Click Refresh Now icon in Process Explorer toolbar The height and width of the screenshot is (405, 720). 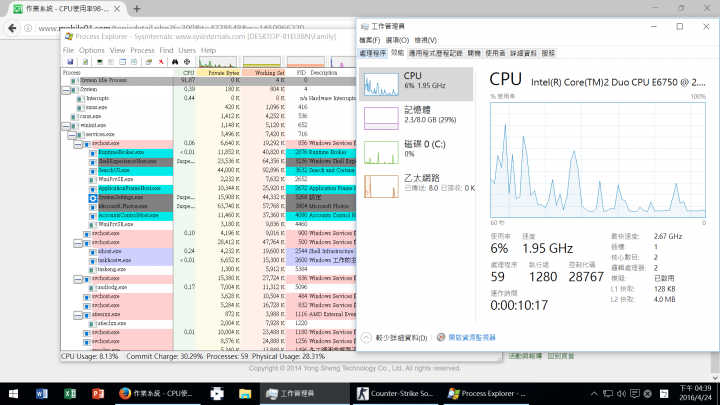click(85, 62)
